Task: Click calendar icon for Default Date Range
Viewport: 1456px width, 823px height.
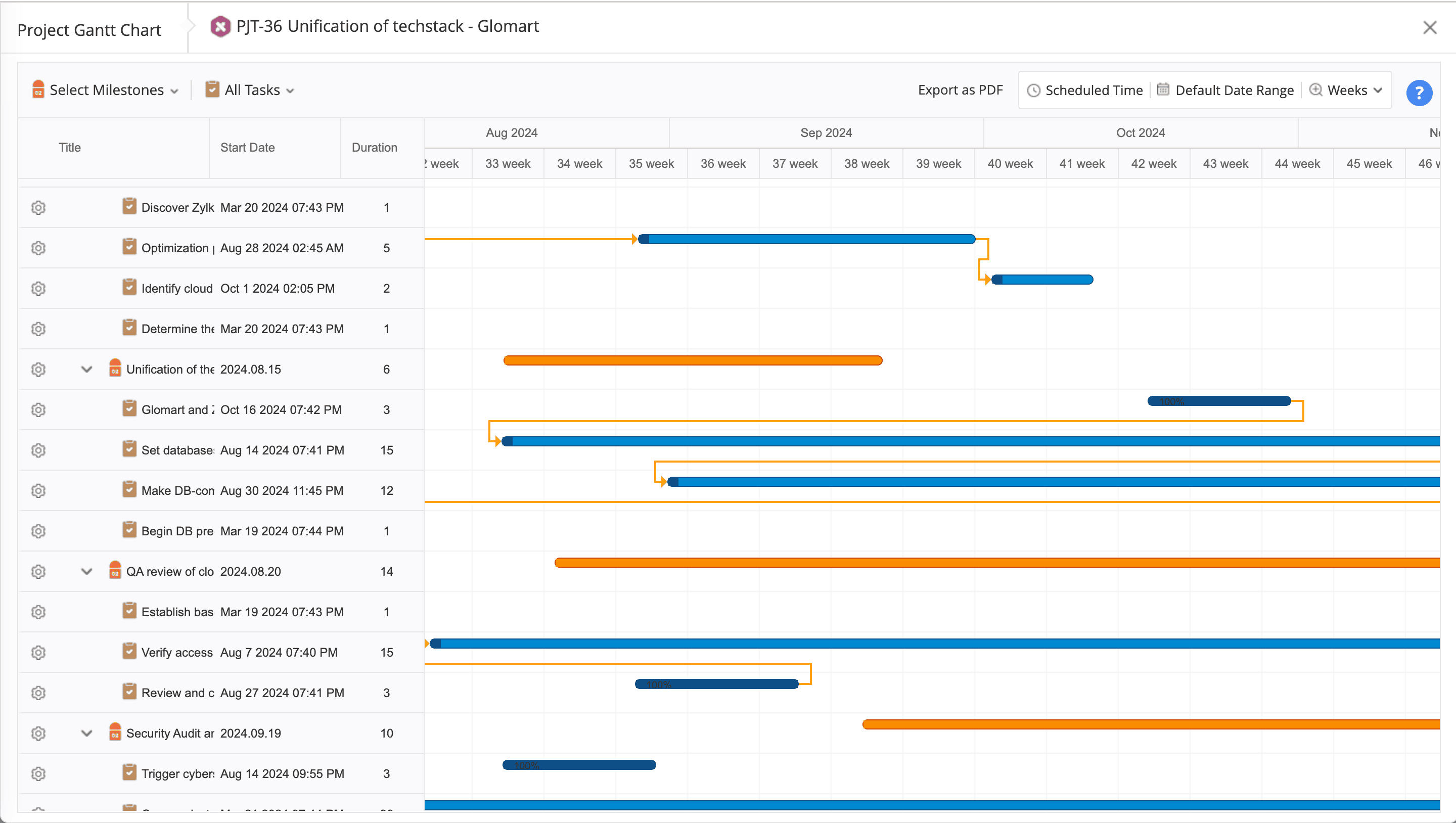Action: click(1163, 90)
